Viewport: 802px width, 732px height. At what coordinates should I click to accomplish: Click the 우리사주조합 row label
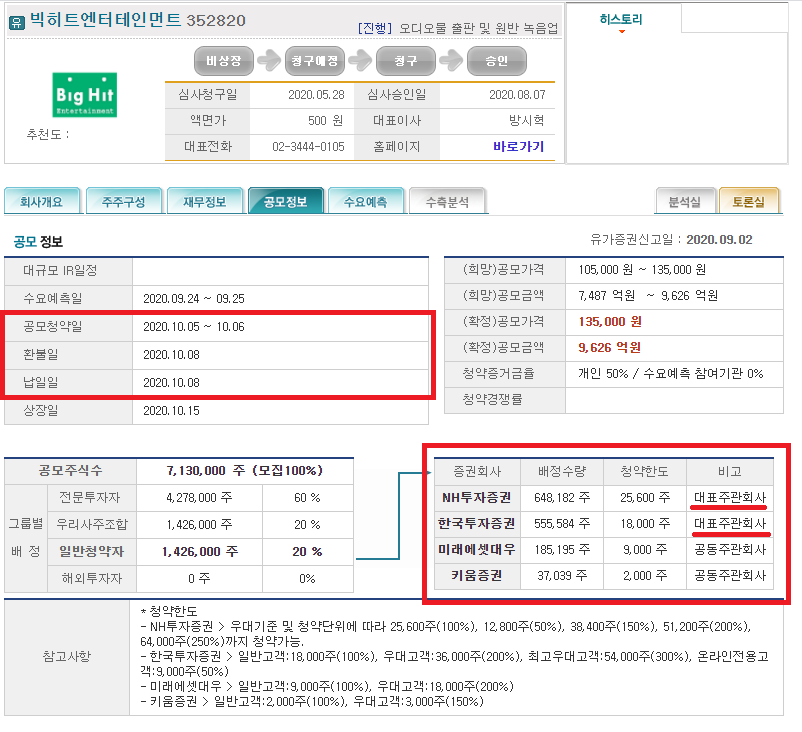pyautogui.click(x=92, y=524)
